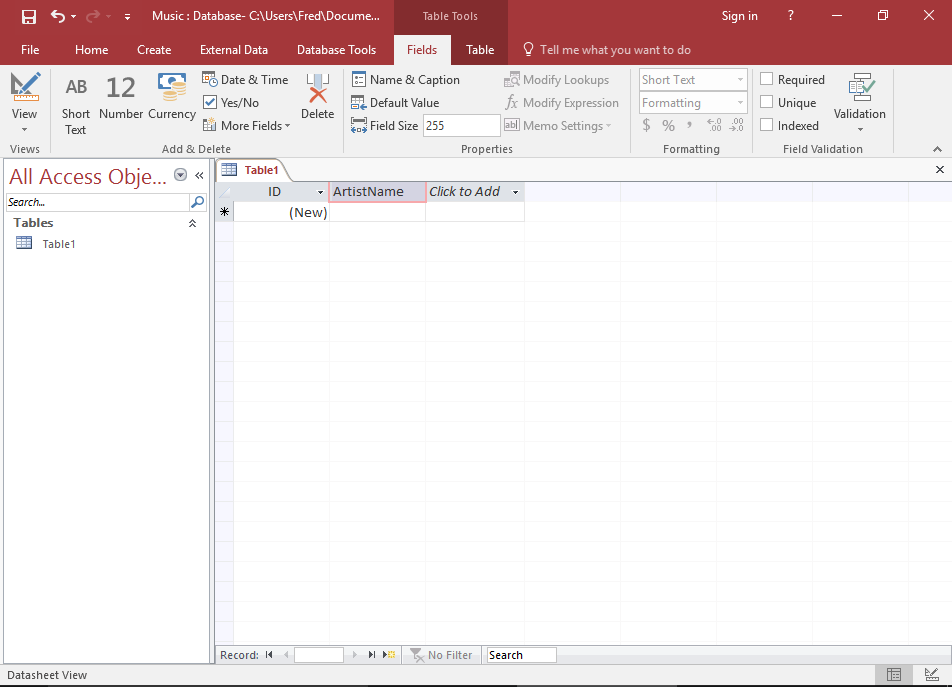Viewport: 952px width, 687px height.
Task: Click the Save icon in the title bar
Action: pyautogui.click(x=29, y=16)
